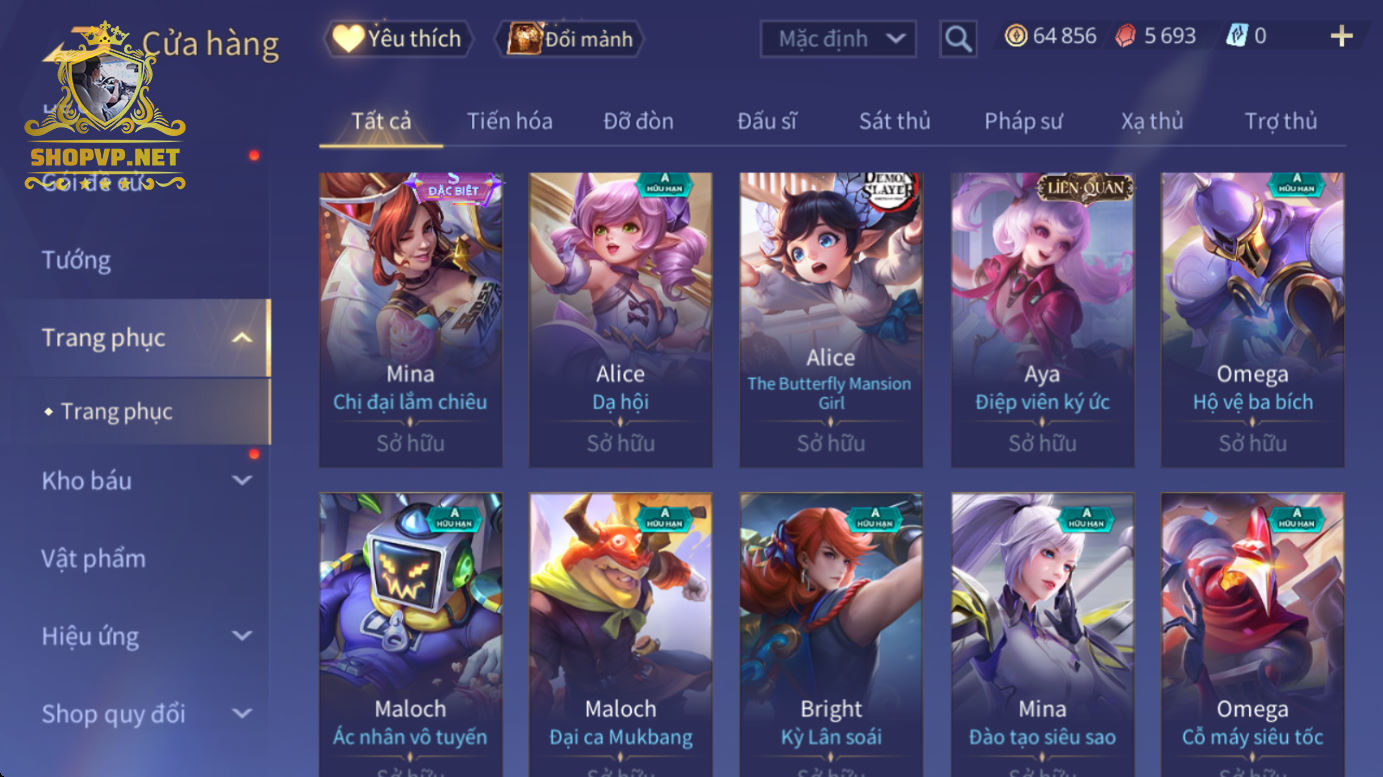This screenshot has height=777, width=1383.
Task: Click the plus icon to add currency
Action: click(x=1341, y=37)
